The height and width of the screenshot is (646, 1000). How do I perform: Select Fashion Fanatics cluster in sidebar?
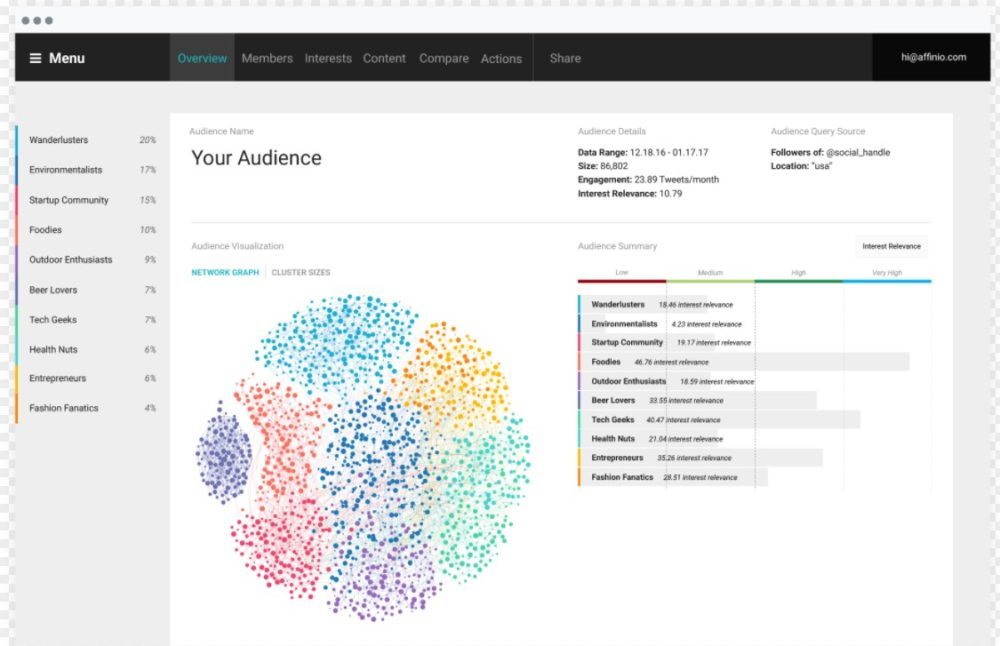click(64, 408)
